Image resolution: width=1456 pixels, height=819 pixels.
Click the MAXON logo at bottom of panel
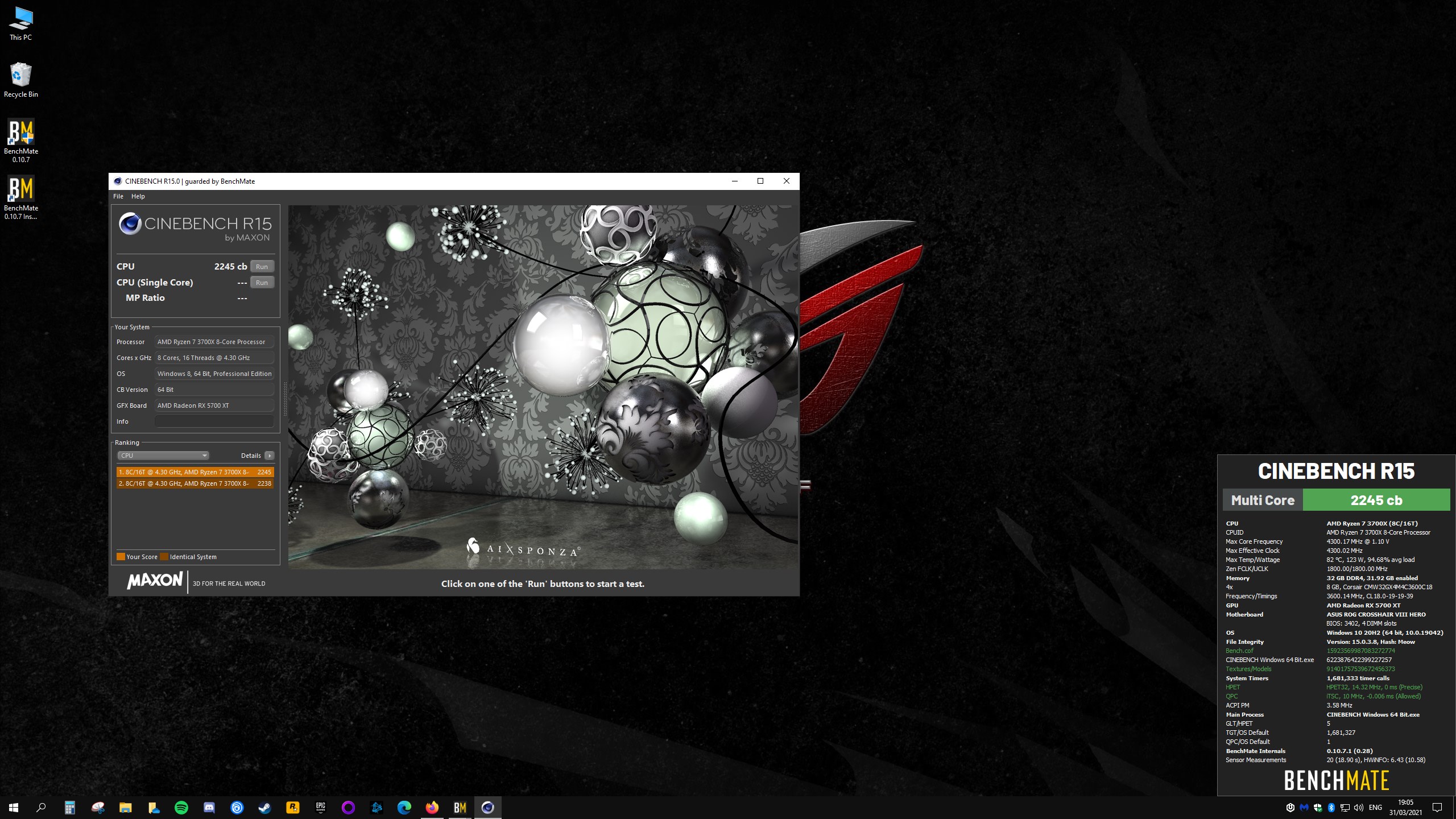pos(155,581)
